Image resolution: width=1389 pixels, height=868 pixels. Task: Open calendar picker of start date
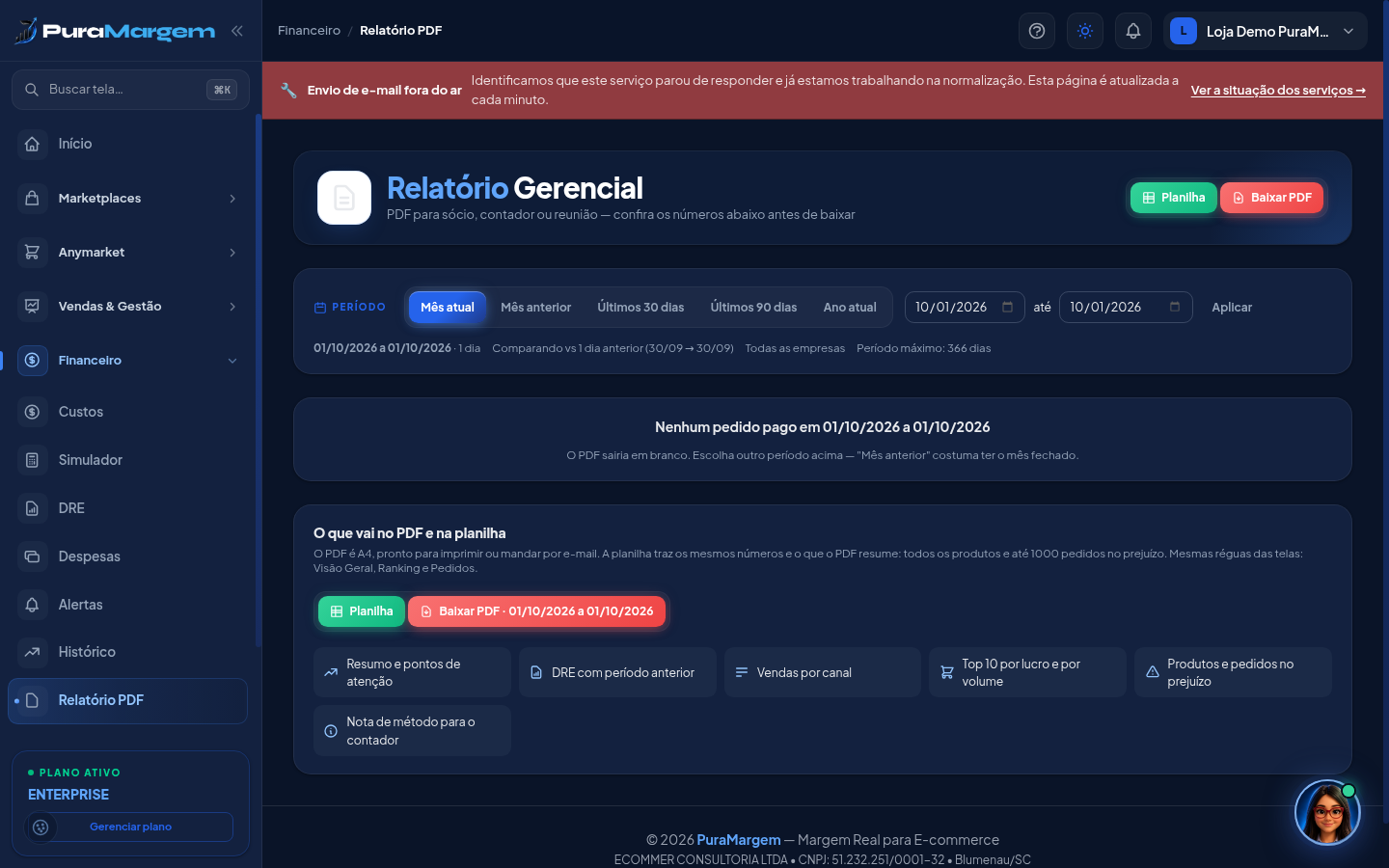click(1007, 308)
